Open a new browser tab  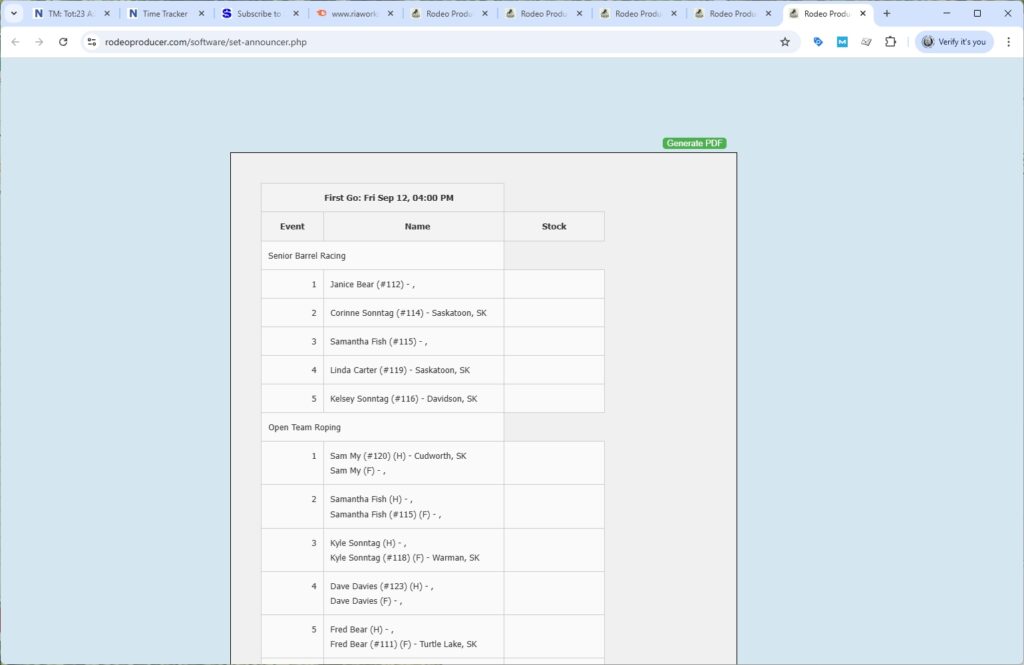coord(886,14)
